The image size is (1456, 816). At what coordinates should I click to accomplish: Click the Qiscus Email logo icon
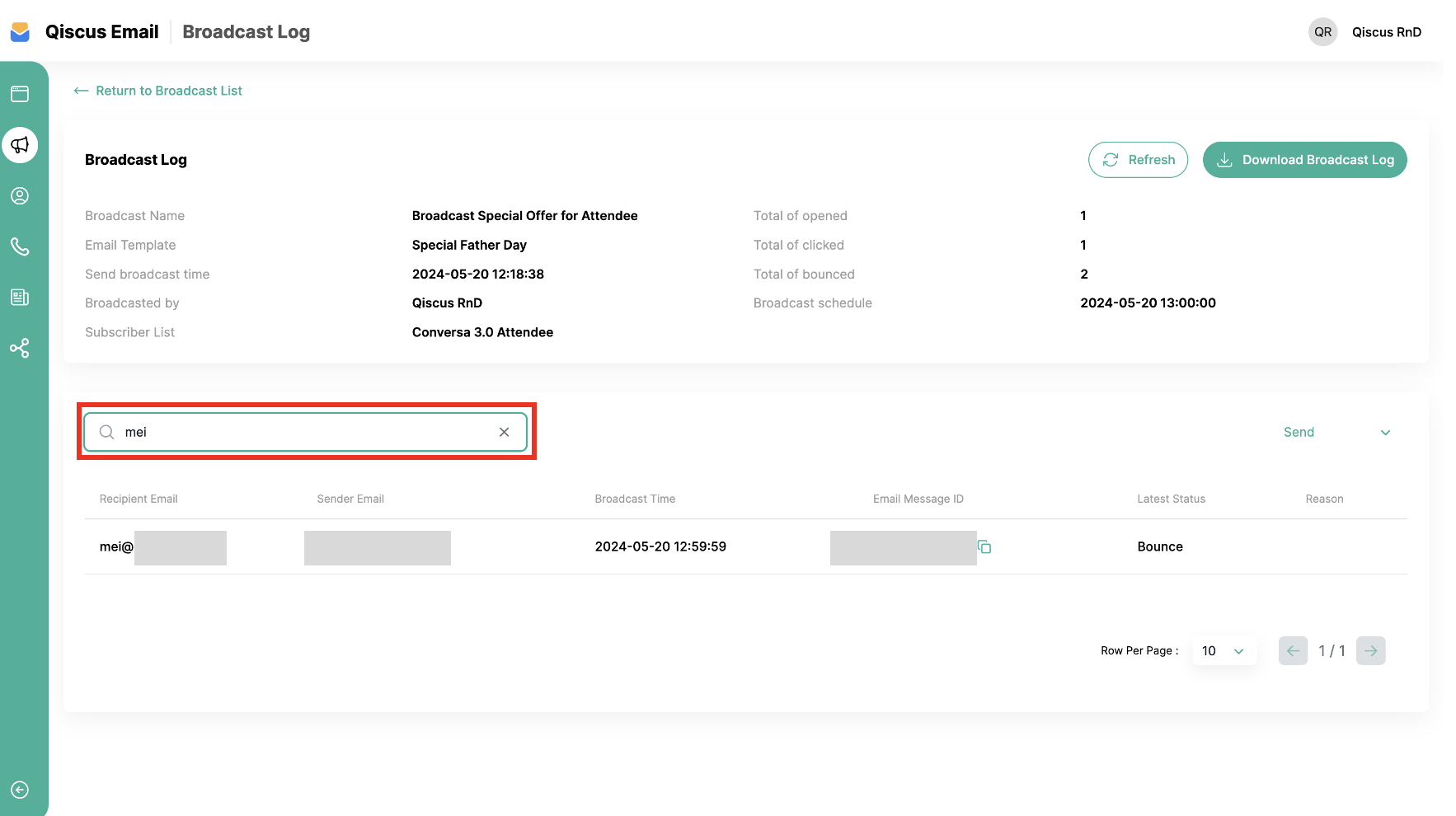[x=20, y=32]
